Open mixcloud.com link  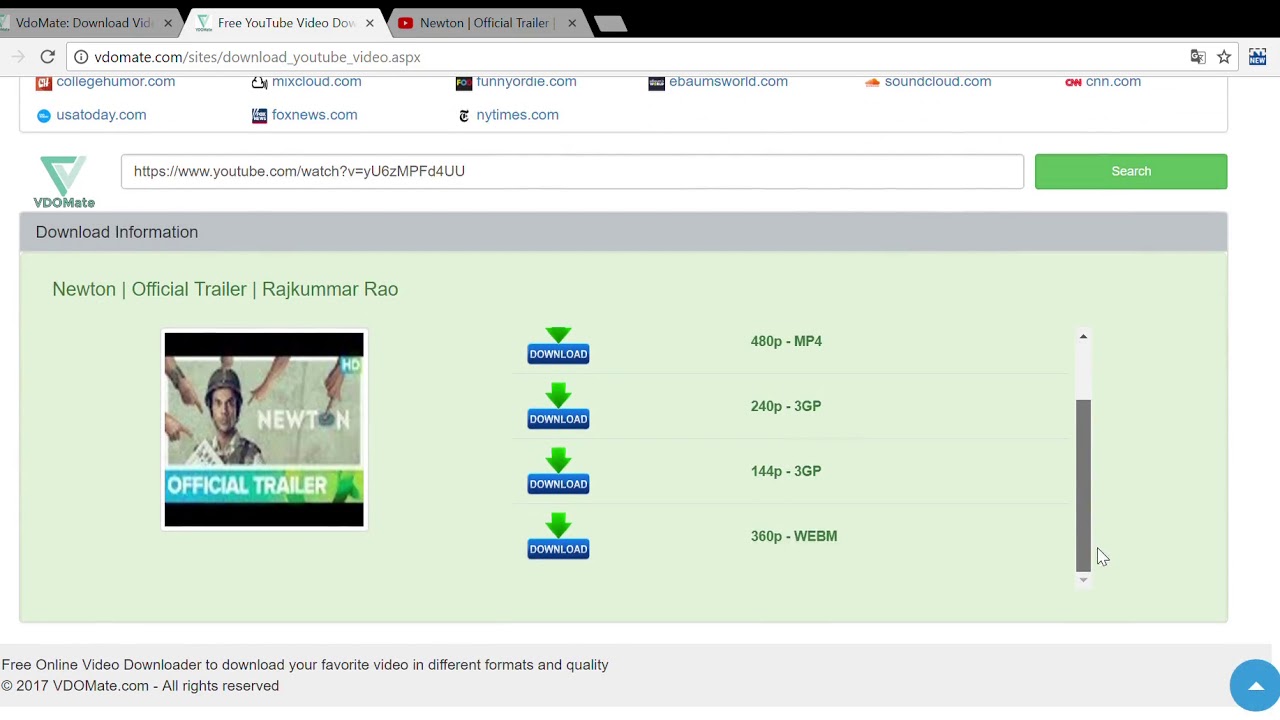pyautogui.click(x=316, y=81)
